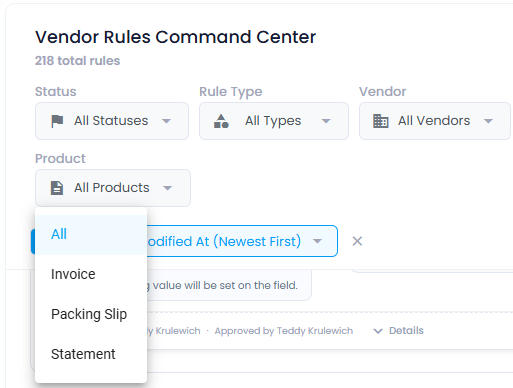Click the building icon in Vendor filter
The width and height of the screenshot is (513, 388).
[x=381, y=121]
